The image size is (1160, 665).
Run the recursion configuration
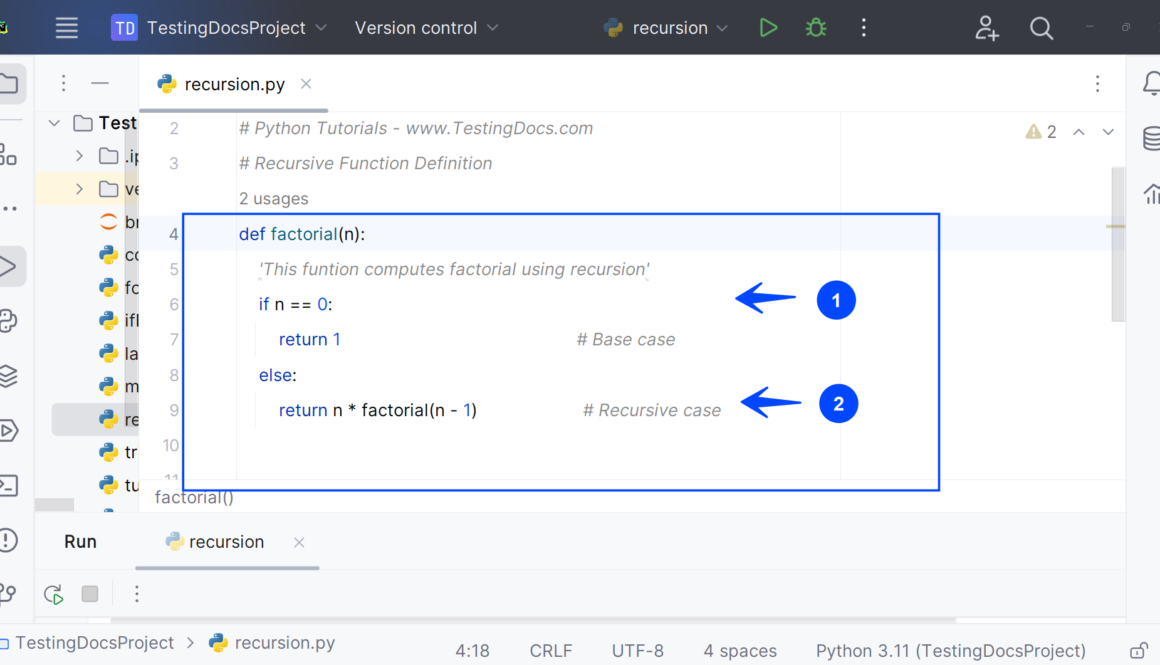point(768,28)
